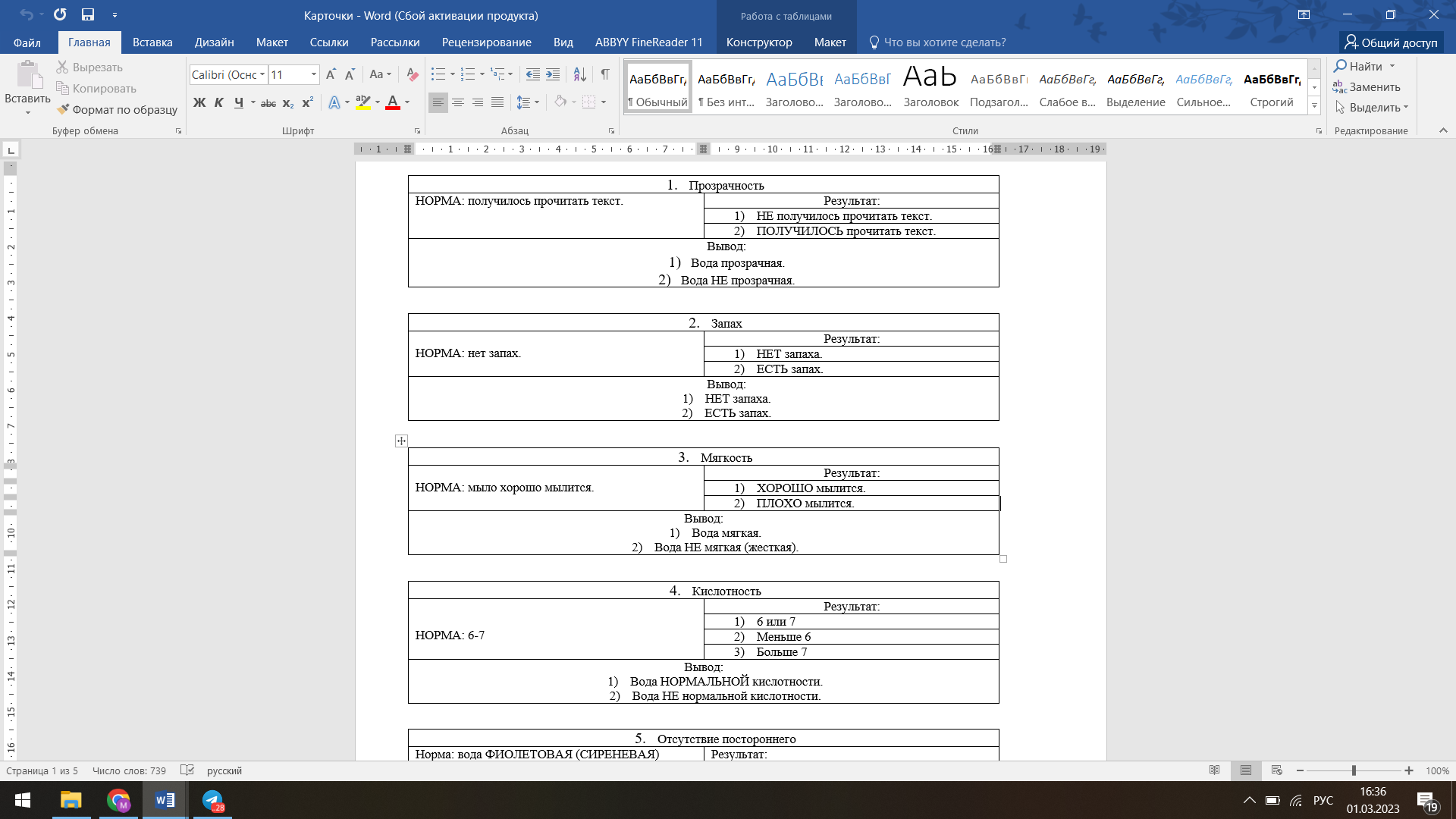The image size is (1456, 819).
Task: Toggle underline (Ч) formatting
Action: click(239, 102)
